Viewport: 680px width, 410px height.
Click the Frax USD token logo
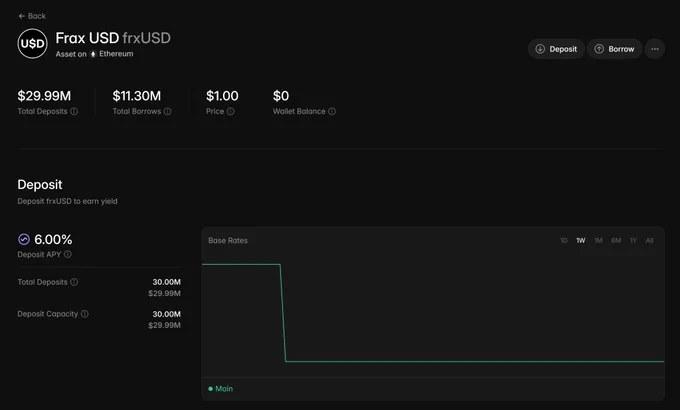click(33, 43)
